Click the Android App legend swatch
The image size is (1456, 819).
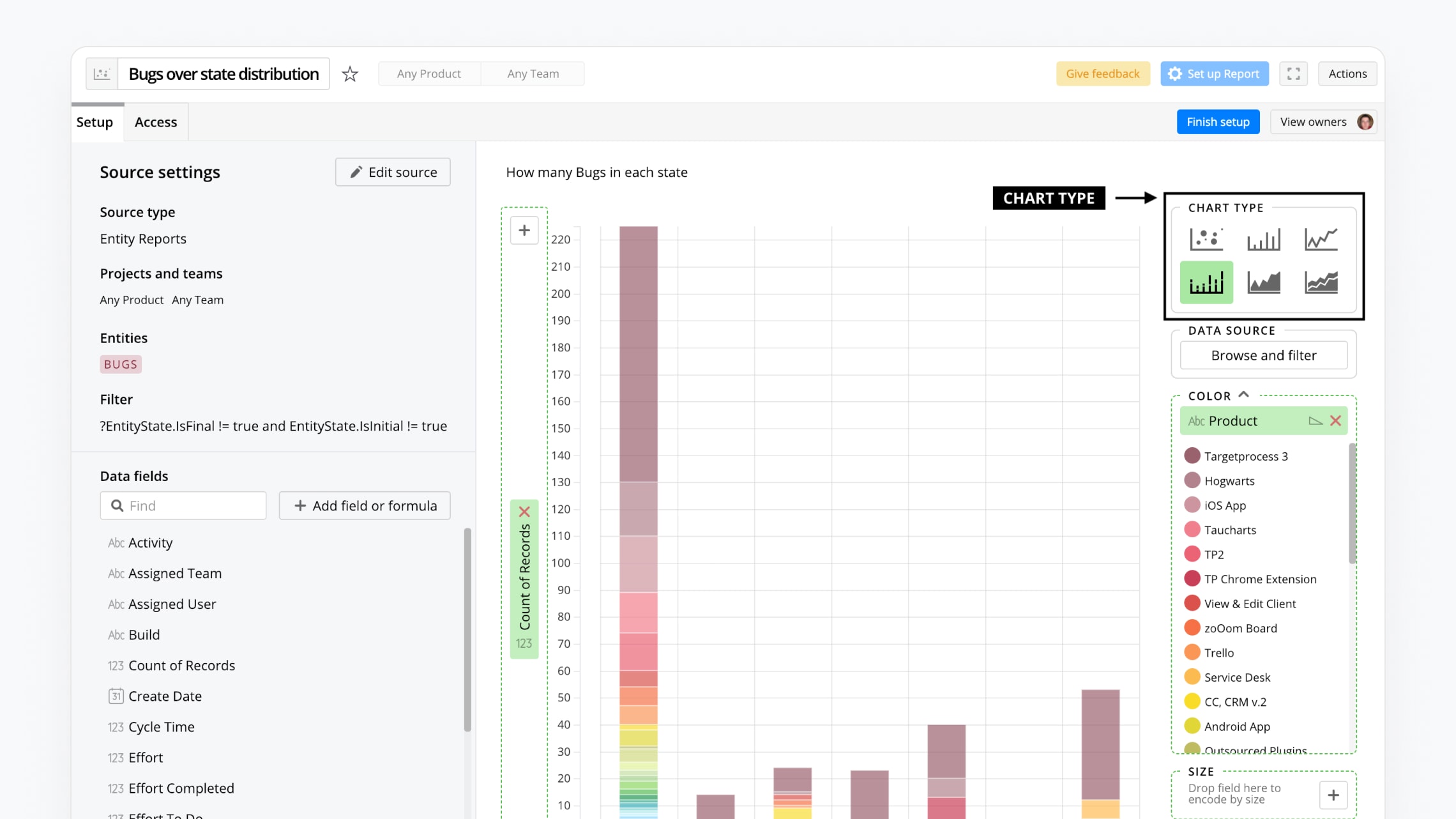pyautogui.click(x=1192, y=726)
